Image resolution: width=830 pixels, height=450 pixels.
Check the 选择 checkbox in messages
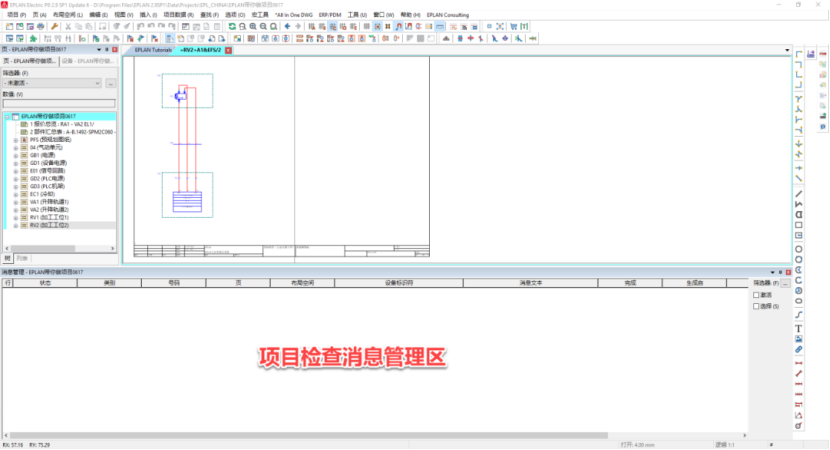tap(756, 306)
